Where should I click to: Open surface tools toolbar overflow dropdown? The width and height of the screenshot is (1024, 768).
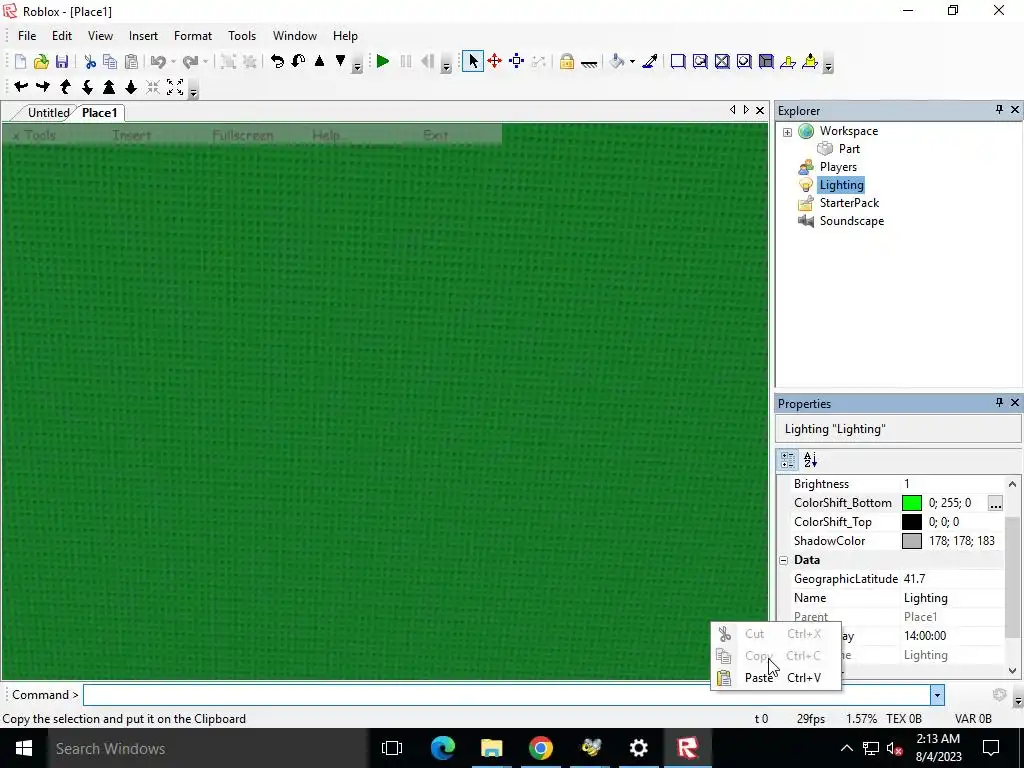[828, 65]
